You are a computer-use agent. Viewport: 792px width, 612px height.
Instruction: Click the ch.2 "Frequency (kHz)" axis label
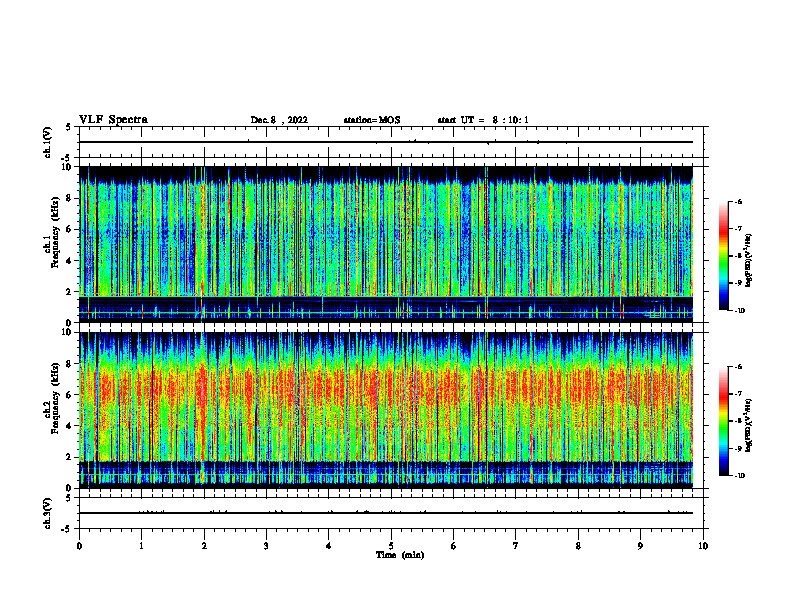(x=55, y=398)
